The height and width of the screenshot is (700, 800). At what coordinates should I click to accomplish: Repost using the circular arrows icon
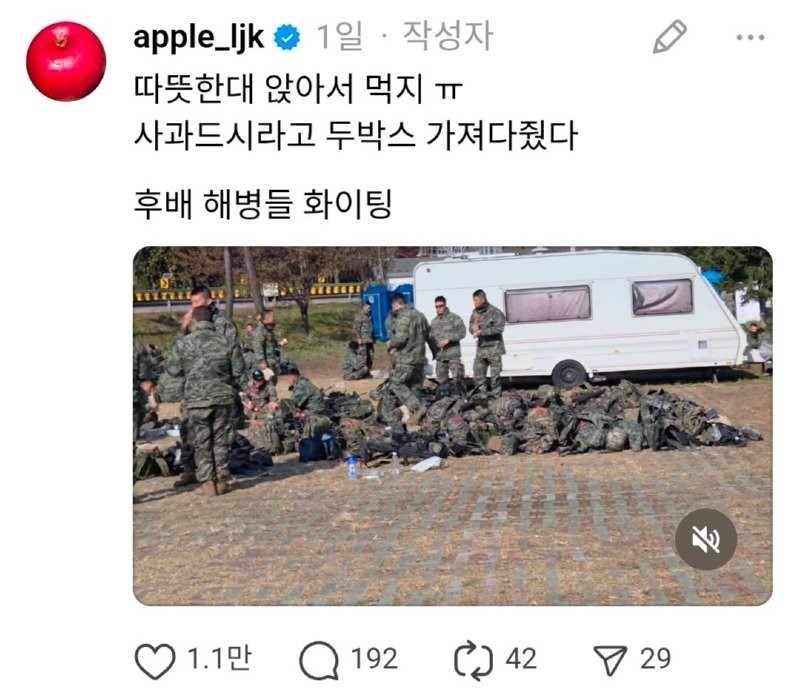point(473,661)
